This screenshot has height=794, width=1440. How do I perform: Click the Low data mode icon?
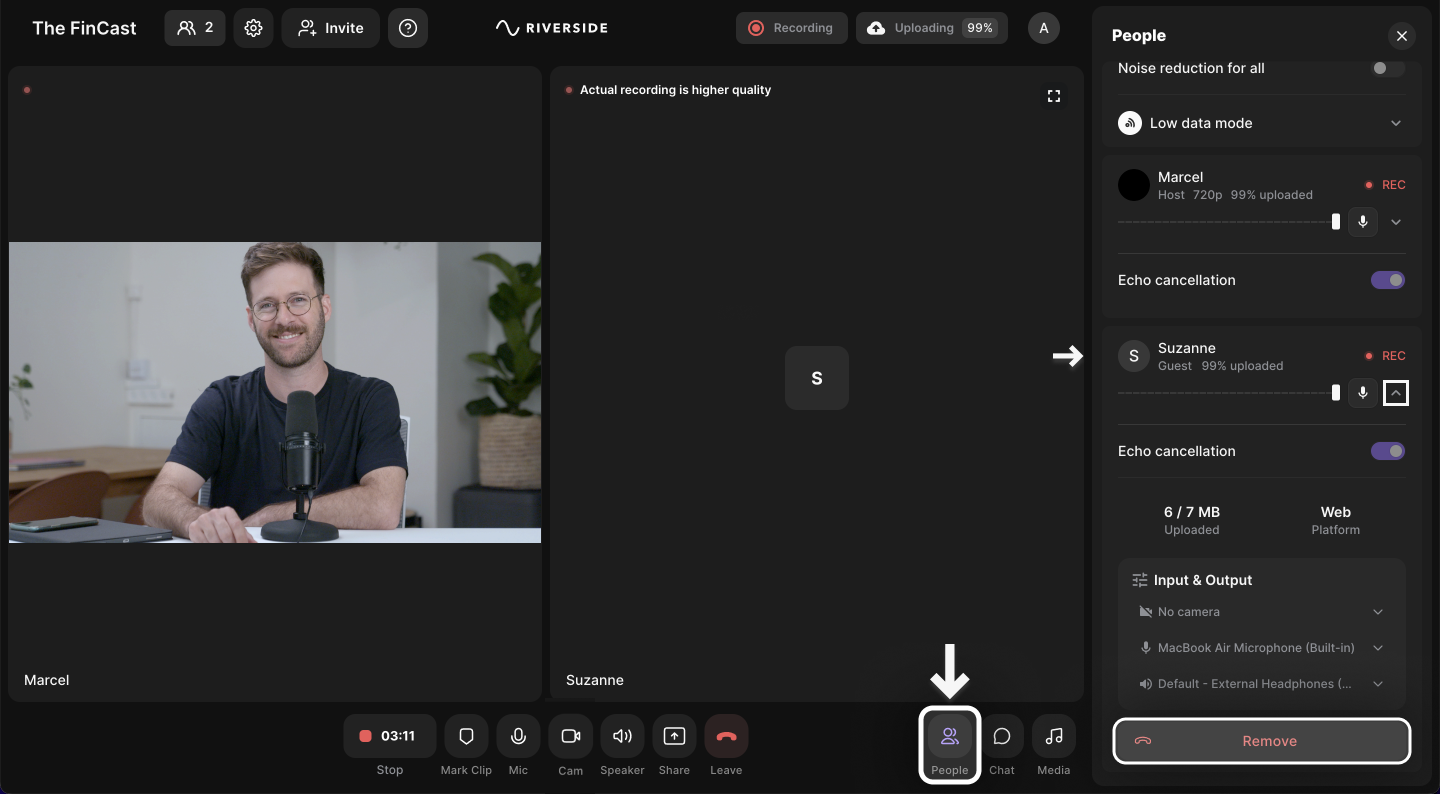pos(1130,123)
